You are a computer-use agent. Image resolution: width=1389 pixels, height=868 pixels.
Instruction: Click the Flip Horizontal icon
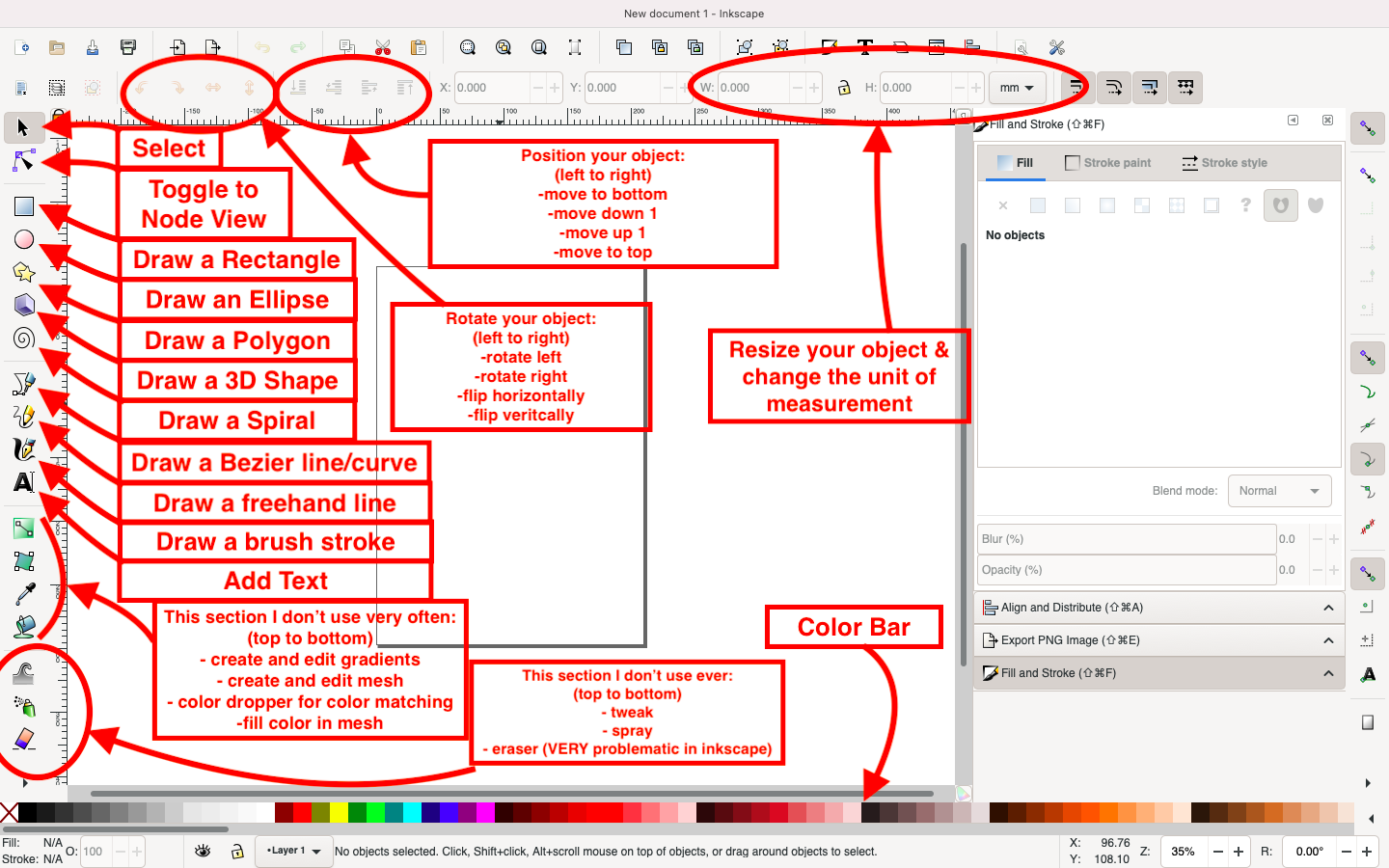pyautogui.click(x=213, y=88)
